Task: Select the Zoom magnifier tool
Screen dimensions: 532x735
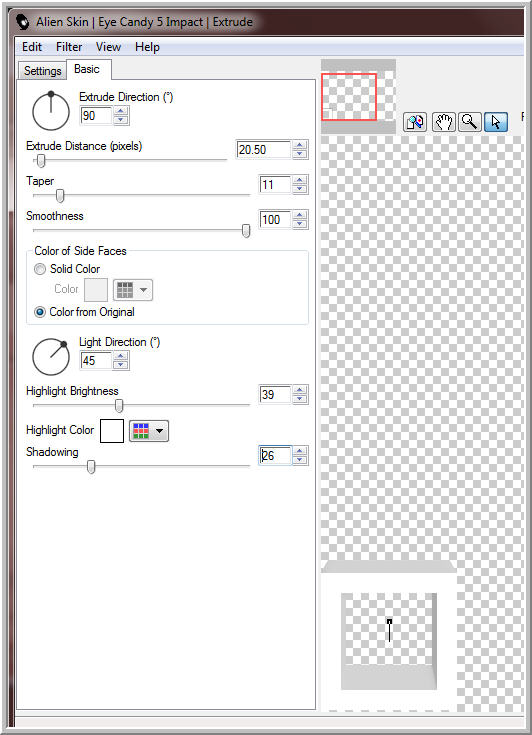Action: (470, 122)
